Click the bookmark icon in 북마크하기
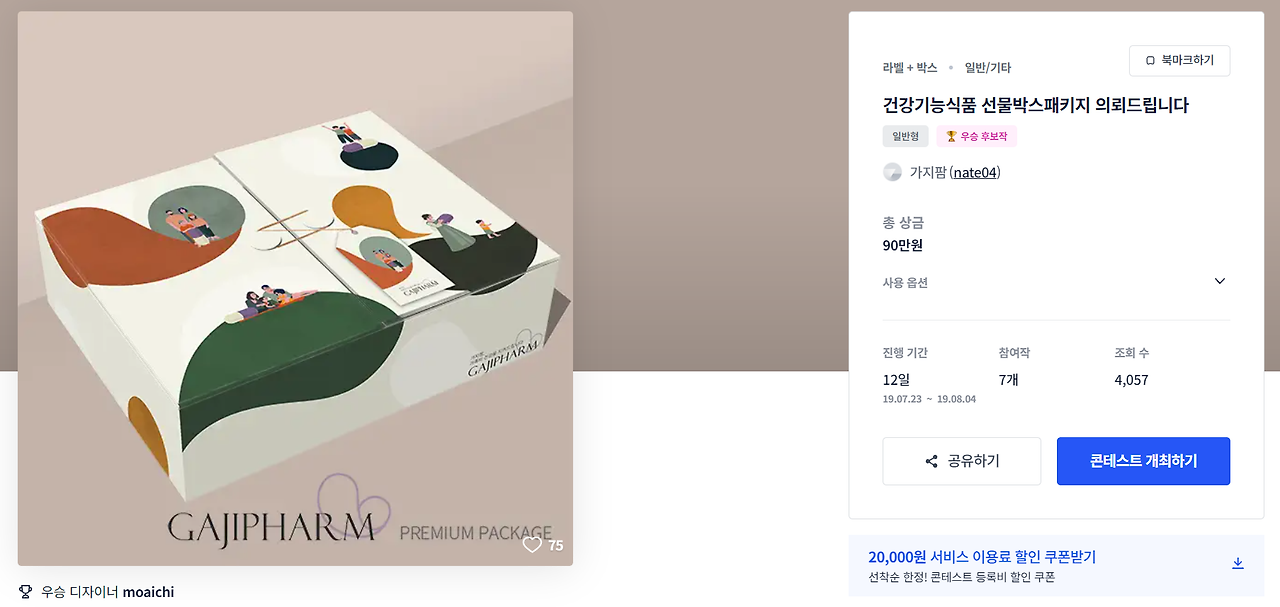The height and width of the screenshot is (607, 1280). point(1150,60)
